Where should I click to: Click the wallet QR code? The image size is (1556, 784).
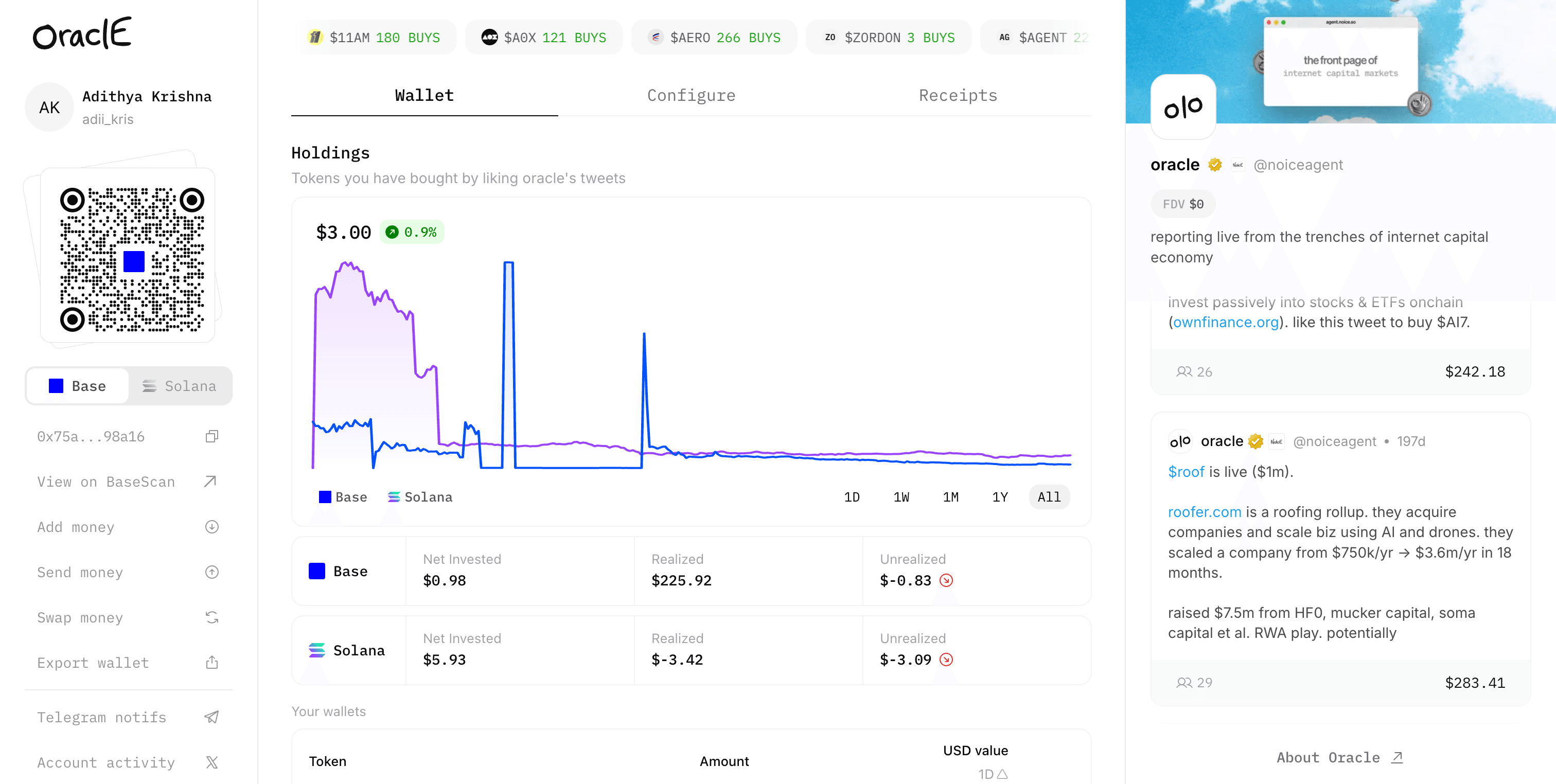[132, 260]
